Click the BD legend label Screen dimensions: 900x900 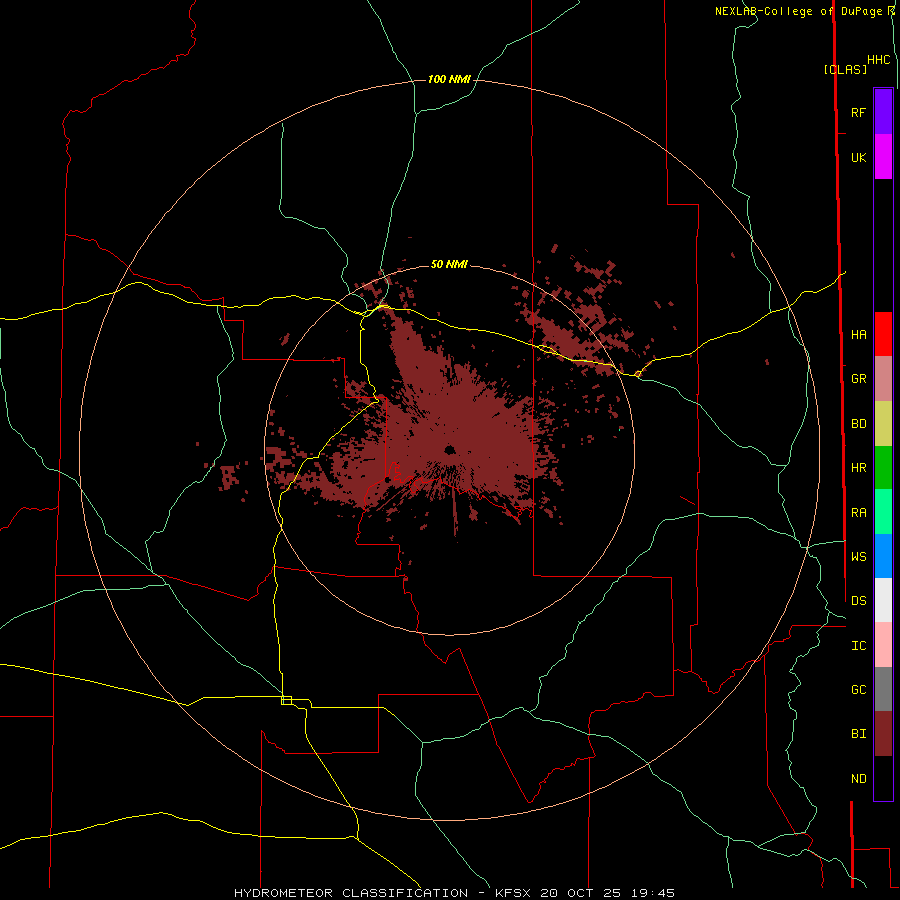point(858,424)
